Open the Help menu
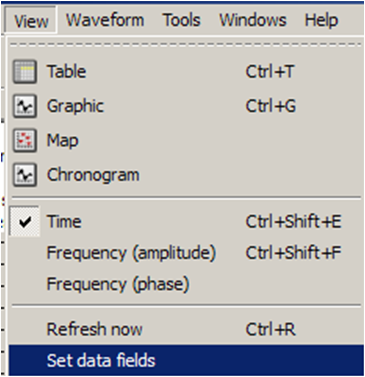 [321, 20]
